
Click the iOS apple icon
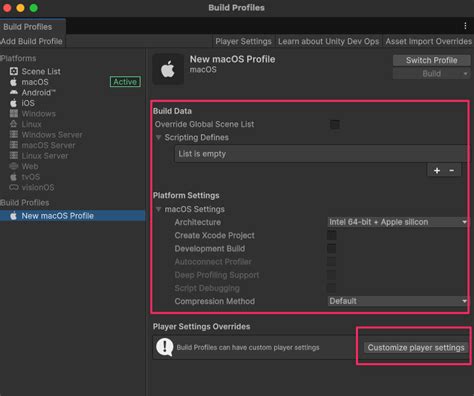point(14,103)
